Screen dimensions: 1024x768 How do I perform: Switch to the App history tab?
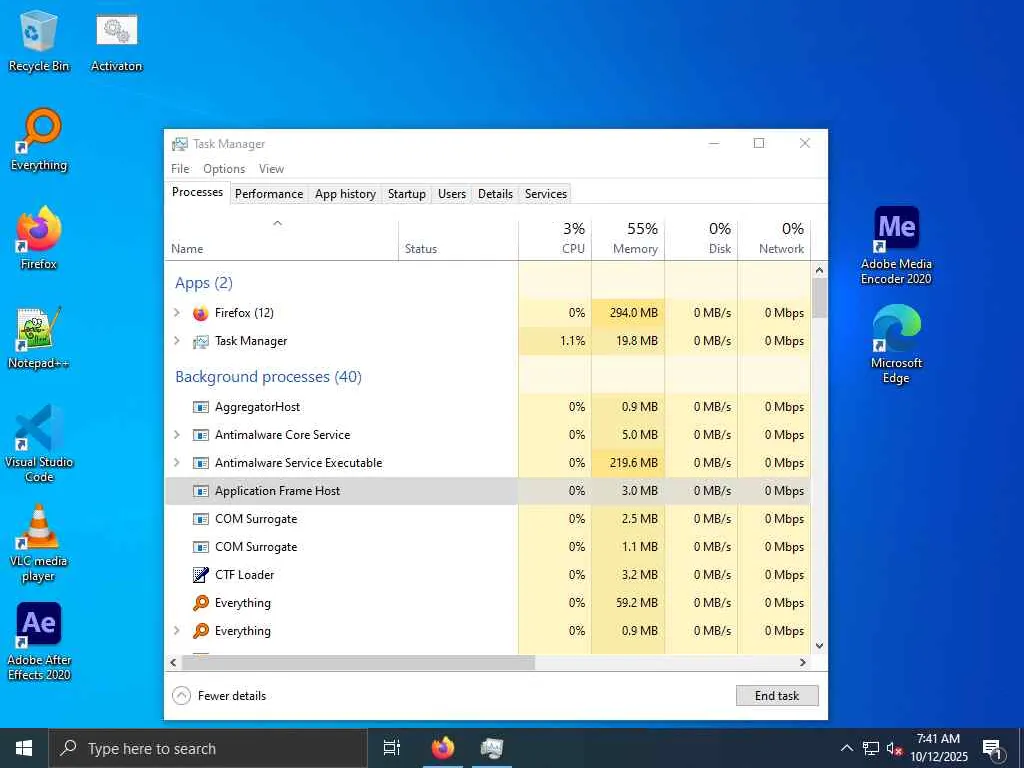345,194
